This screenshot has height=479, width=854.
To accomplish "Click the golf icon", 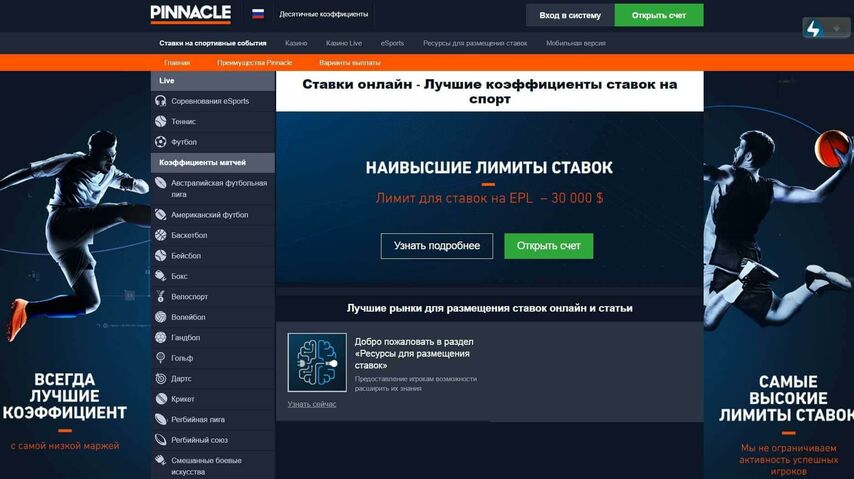I will click(x=161, y=358).
